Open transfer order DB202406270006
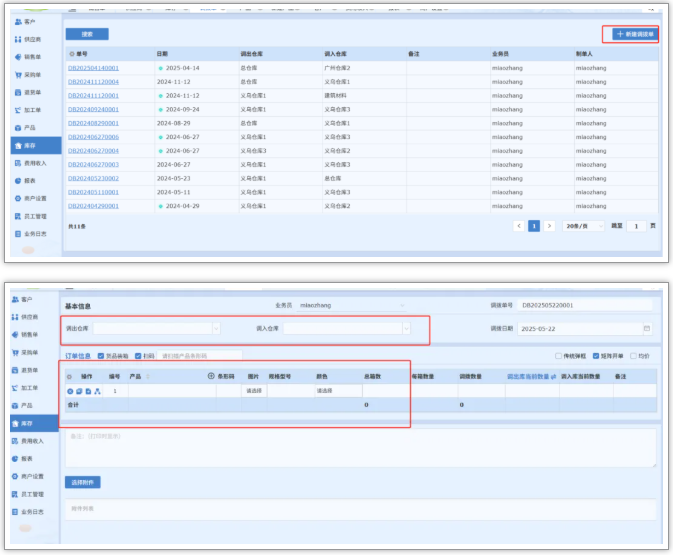The image size is (673, 555). pyautogui.click(x=93, y=137)
